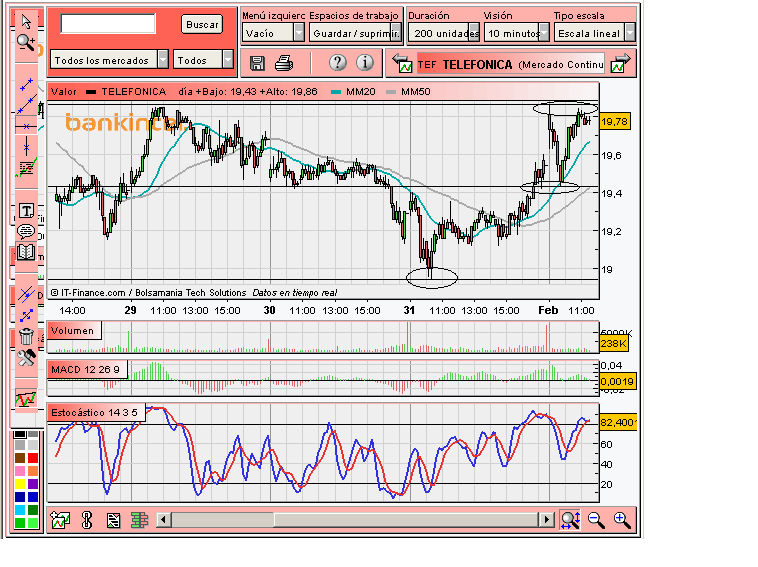The image size is (758, 567).
Task: Pick the orange color swatch
Action: [33, 471]
